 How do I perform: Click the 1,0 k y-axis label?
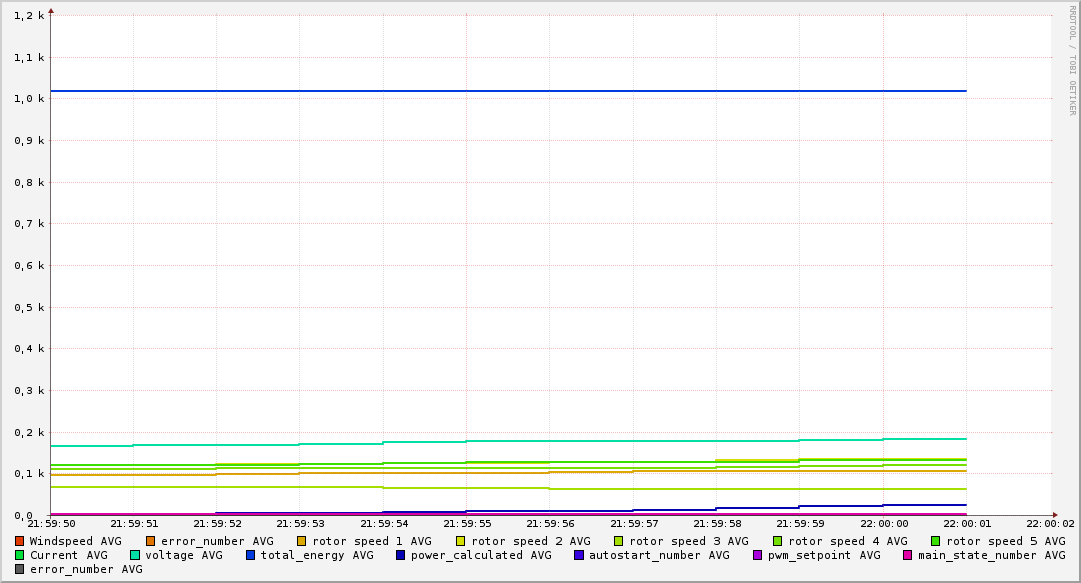28,99
